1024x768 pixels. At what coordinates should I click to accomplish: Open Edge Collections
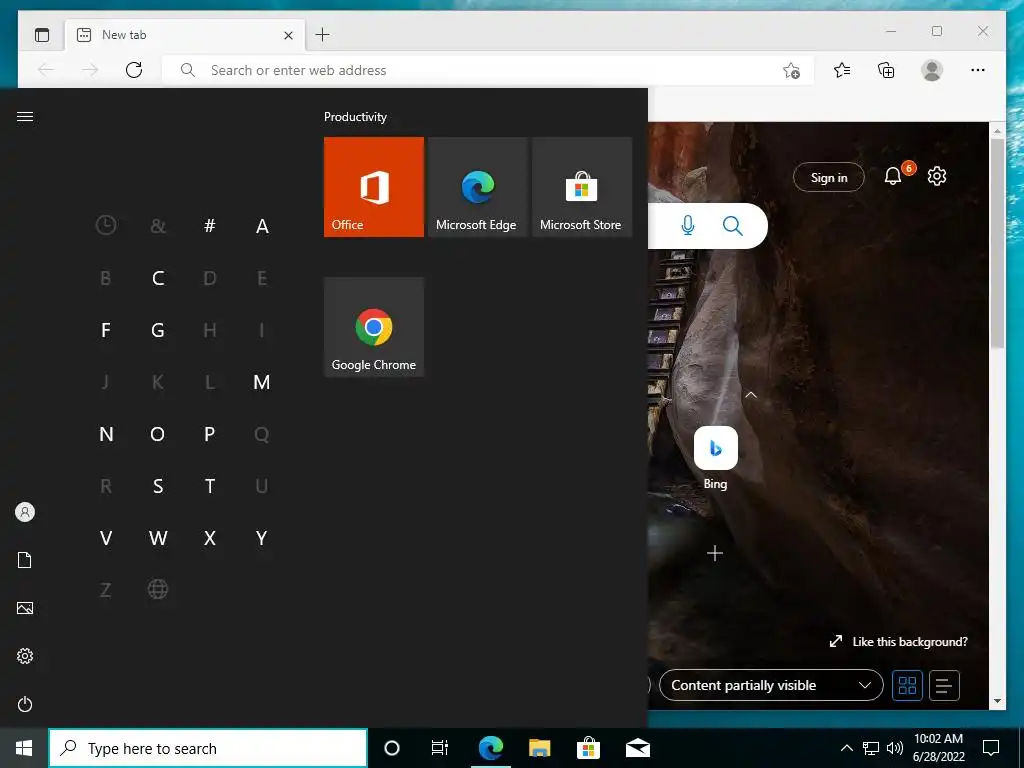coord(886,70)
